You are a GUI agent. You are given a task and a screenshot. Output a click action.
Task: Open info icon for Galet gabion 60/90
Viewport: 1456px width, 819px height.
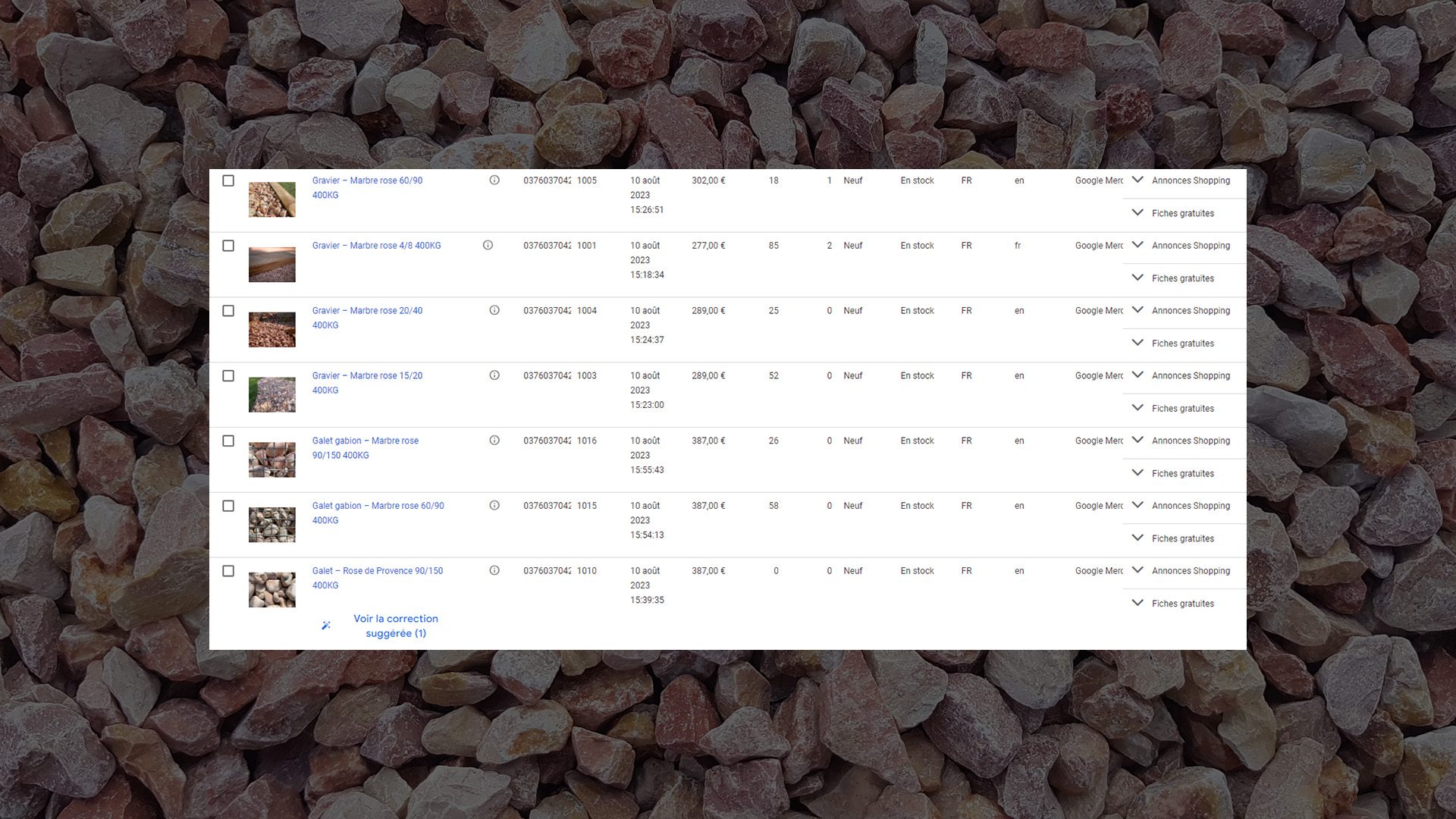point(494,506)
